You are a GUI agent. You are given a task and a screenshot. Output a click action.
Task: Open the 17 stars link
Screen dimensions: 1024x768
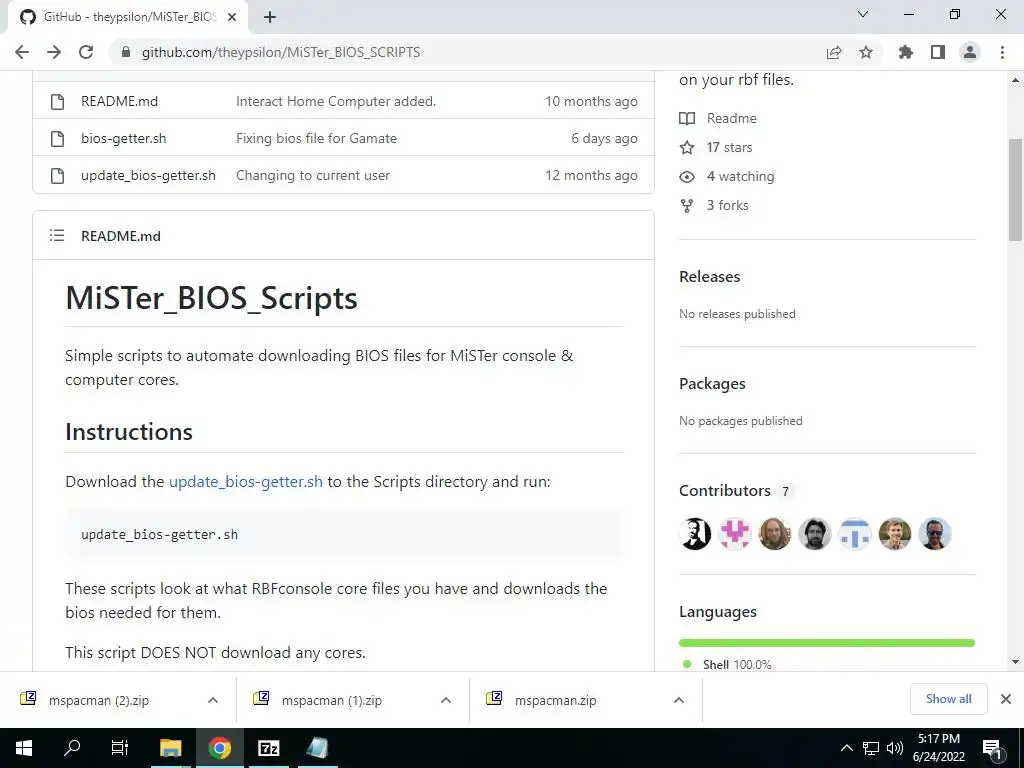click(x=716, y=148)
